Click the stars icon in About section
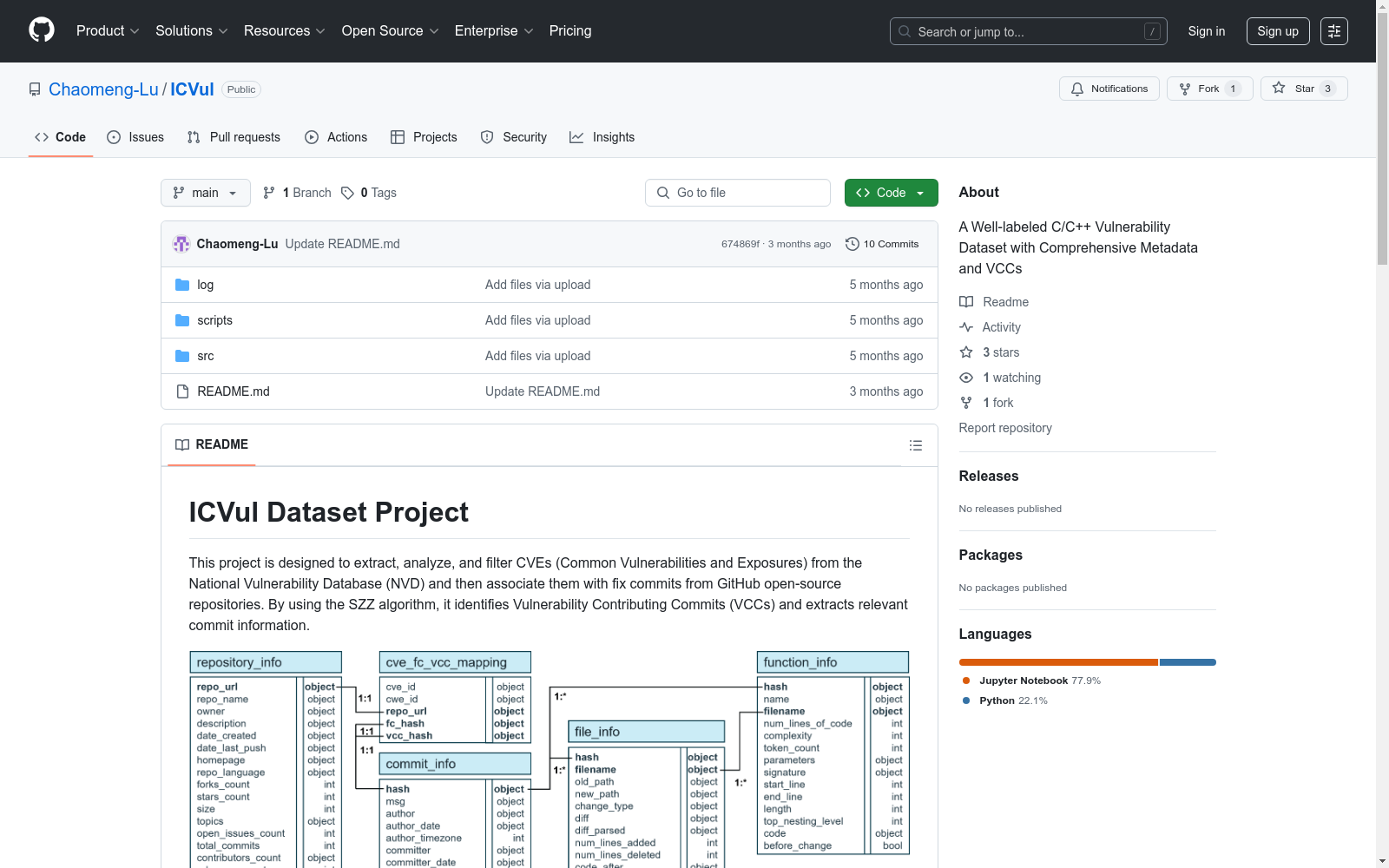The height and width of the screenshot is (868, 1389). 966,352
